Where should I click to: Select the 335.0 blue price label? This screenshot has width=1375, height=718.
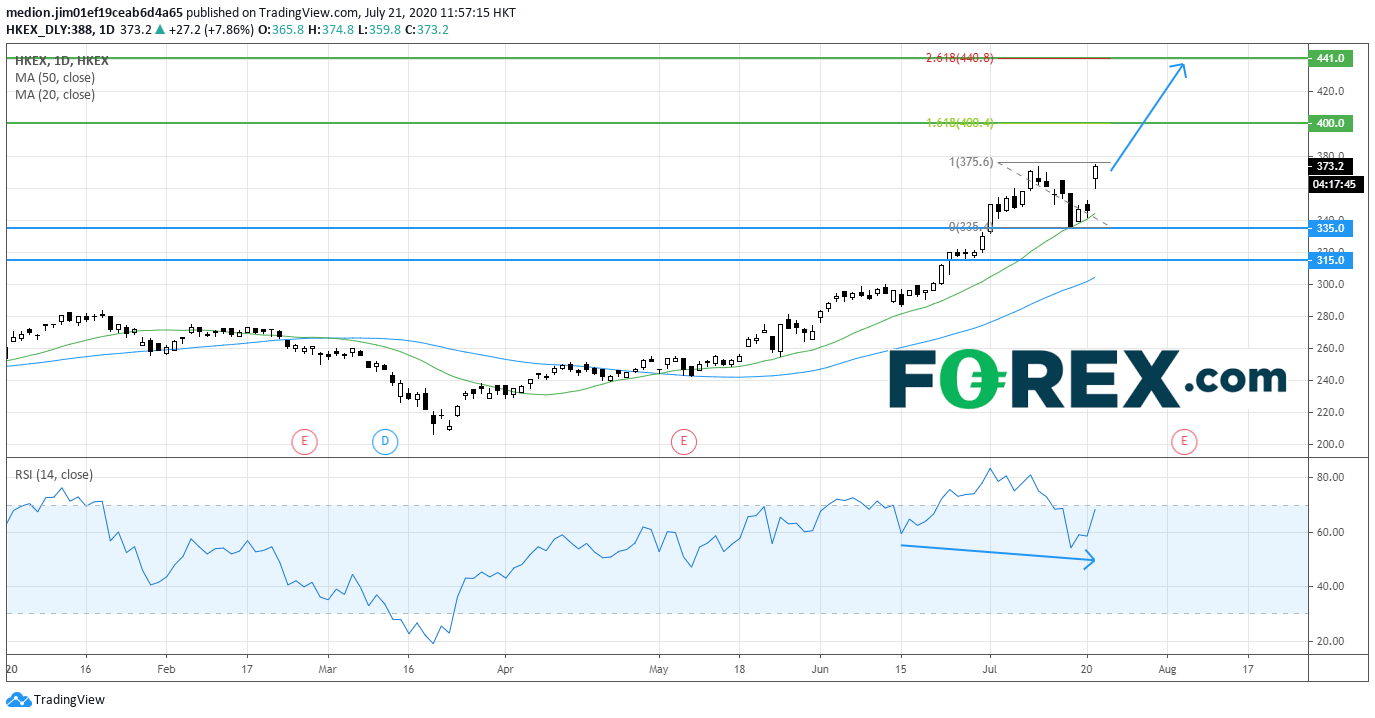point(1331,228)
